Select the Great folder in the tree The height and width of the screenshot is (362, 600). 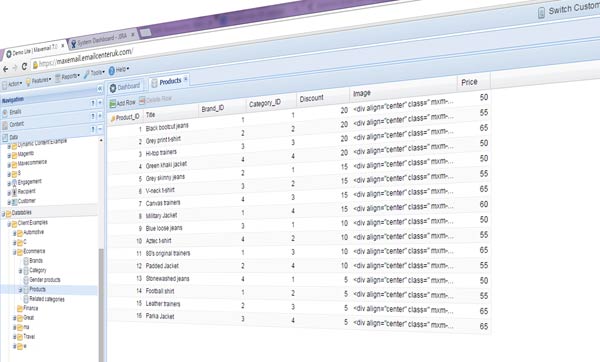[x=29, y=318]
